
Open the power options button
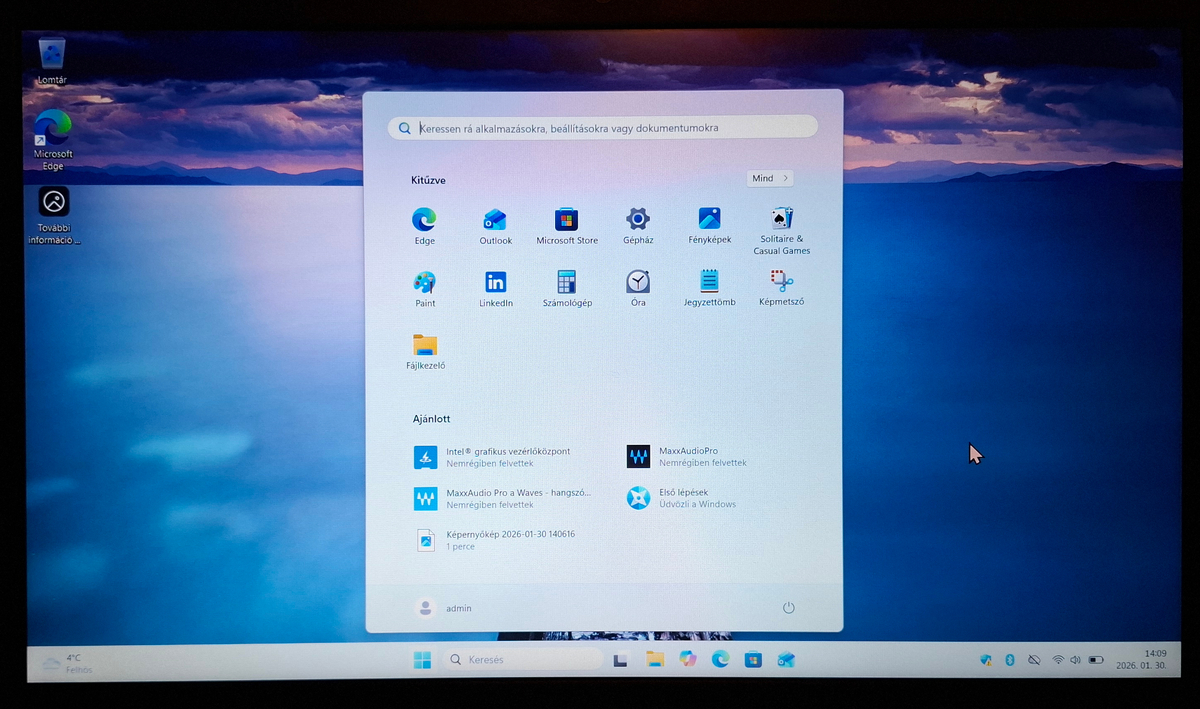click(788, 607)
